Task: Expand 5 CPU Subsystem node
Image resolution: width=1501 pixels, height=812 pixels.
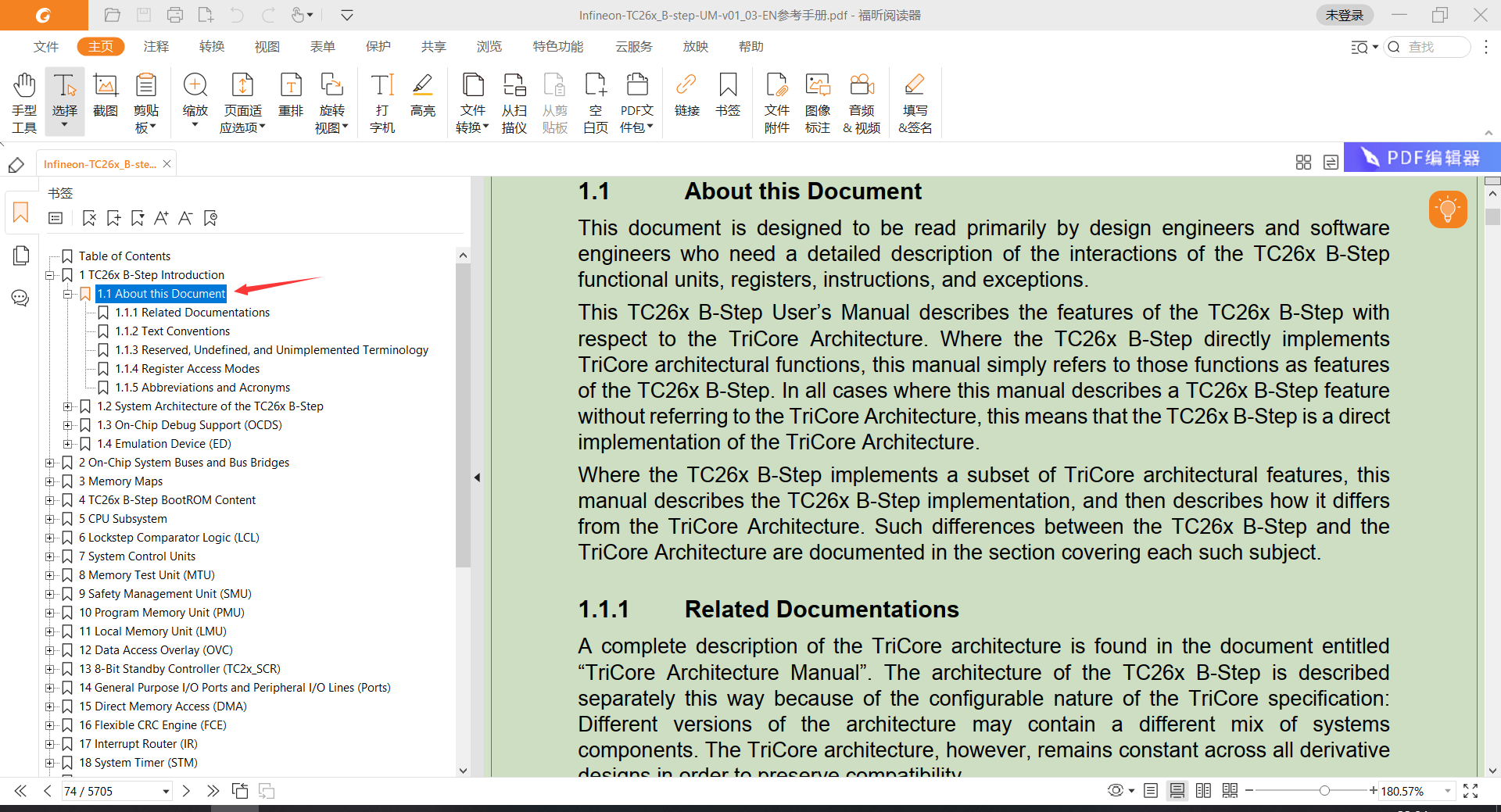Action: pyautogui.click(x=49, y=519)
